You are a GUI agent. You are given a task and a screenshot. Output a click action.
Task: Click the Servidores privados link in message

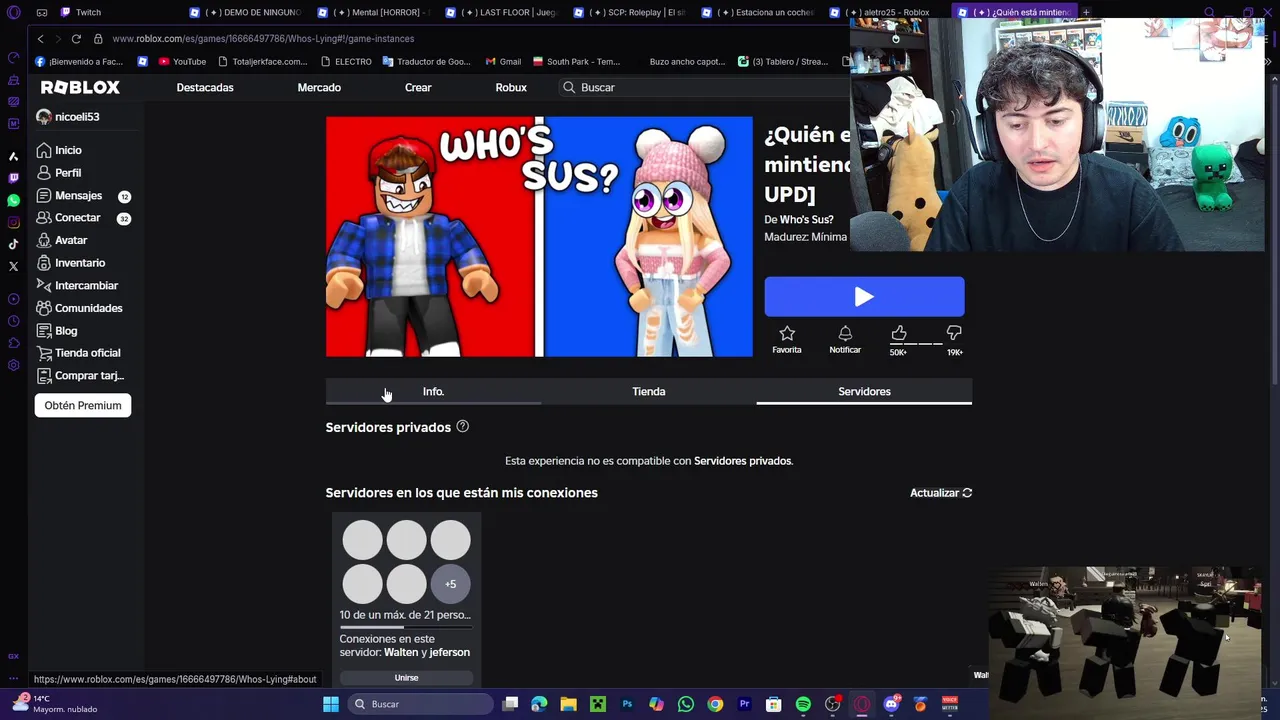click(742, 461)
